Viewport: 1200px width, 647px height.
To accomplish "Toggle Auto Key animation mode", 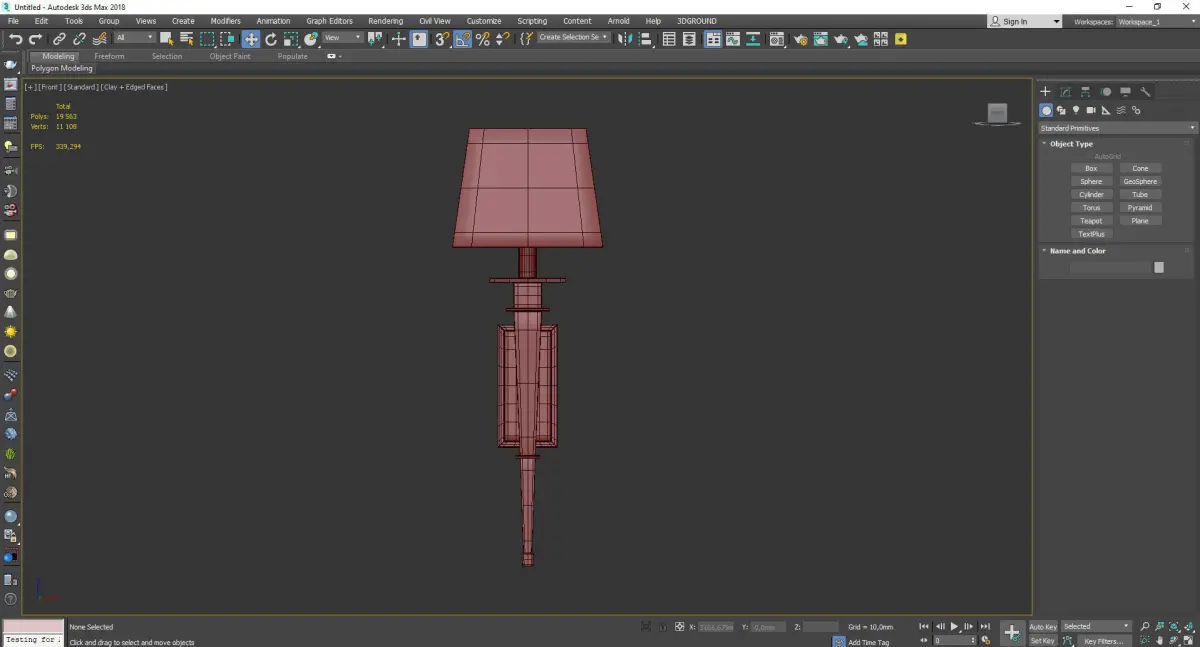I will pos(1043,626).
